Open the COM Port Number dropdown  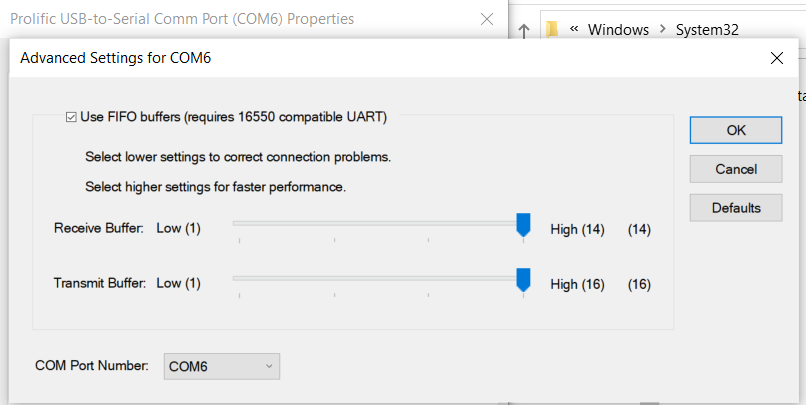pos(222,366)
